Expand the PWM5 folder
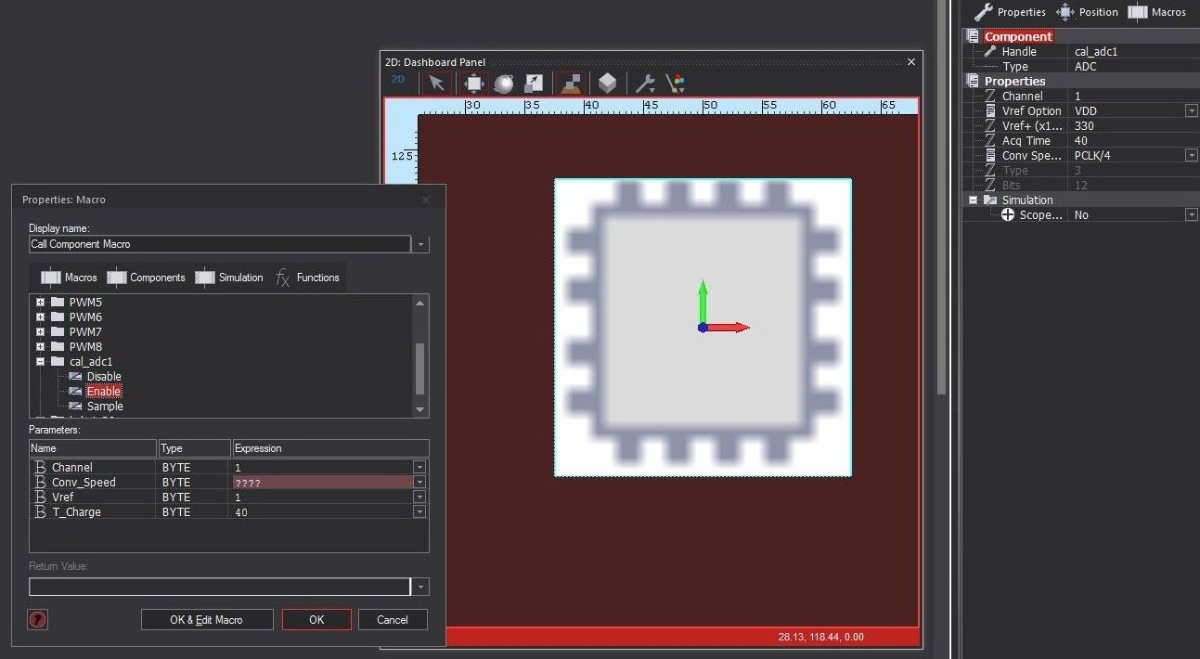Viewport: 1200px width, 659px height. 41,302
